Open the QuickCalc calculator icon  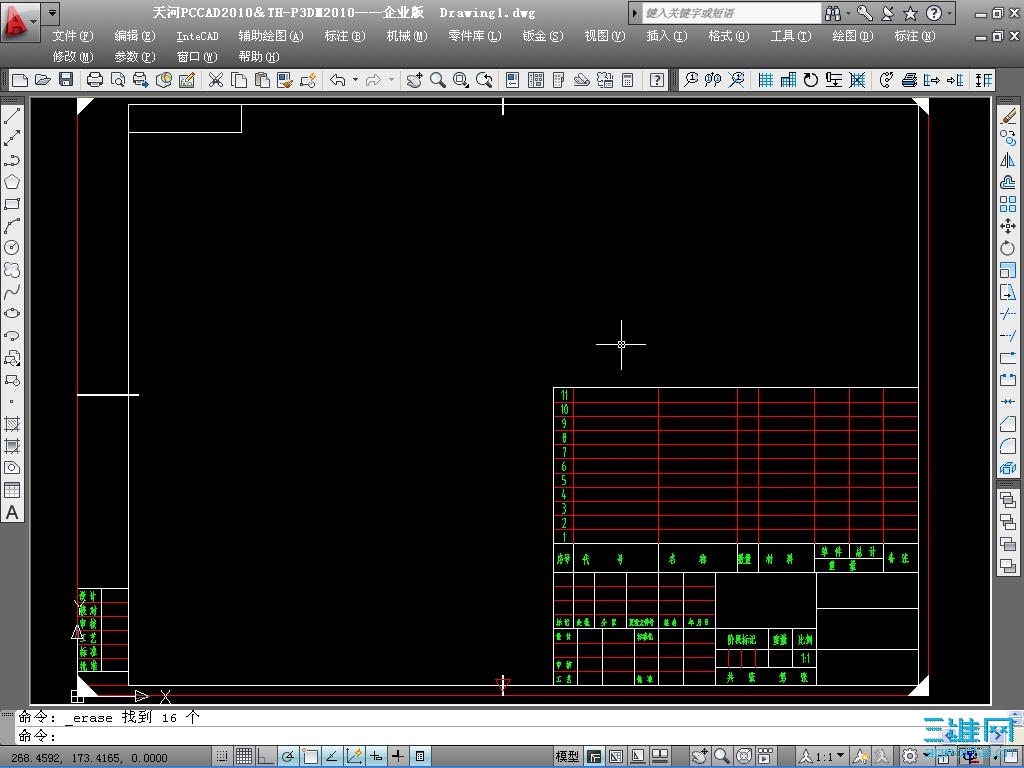click(628, 80)
